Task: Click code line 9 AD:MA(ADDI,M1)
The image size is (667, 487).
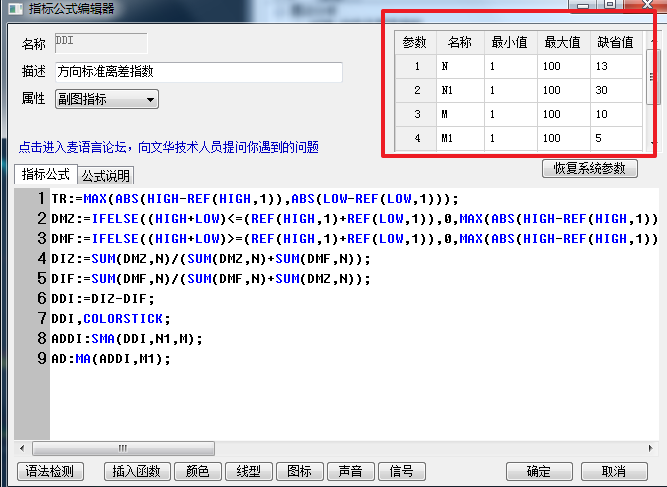Action: click(111, 359)
